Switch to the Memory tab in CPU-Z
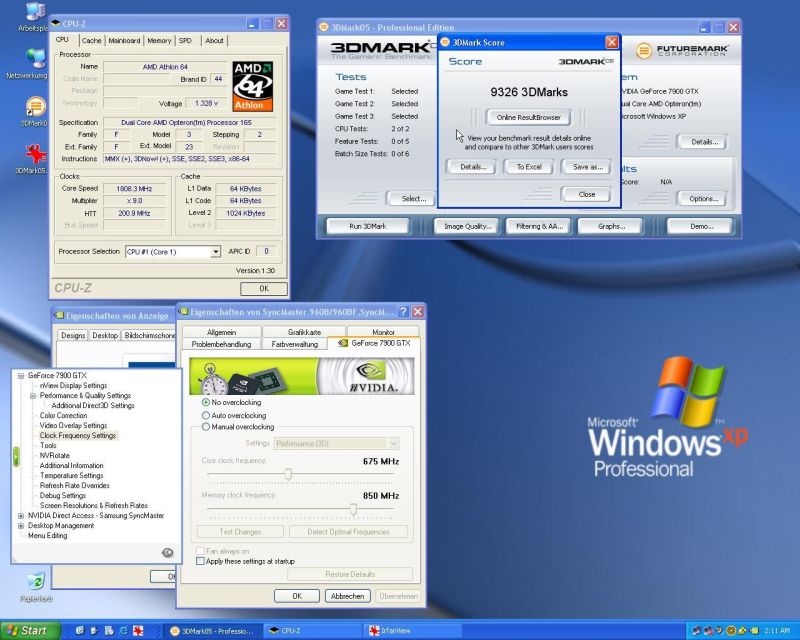The width and height of the screenshot is (800, 640). tap(159, 40)
